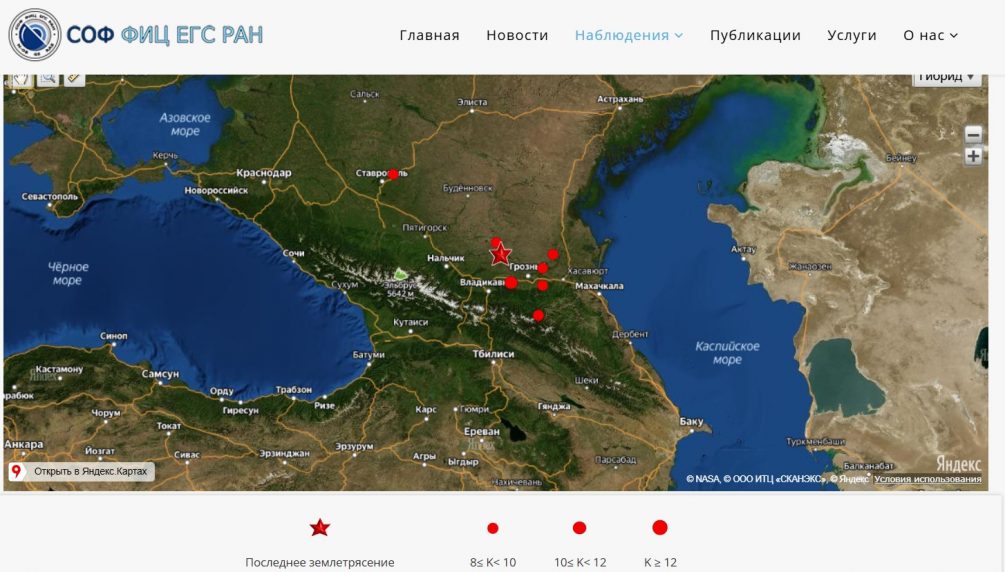Click Открыть в Яндекс.Картах button
This screenshot has height=572, width=1005.
(x=82, y=471)
